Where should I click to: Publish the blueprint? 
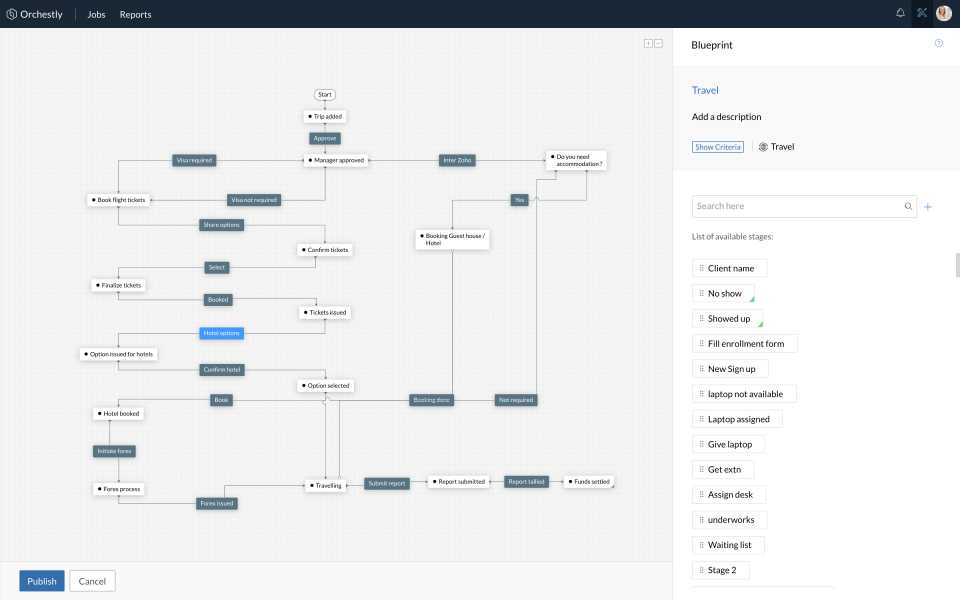click(x=42, y=581)
